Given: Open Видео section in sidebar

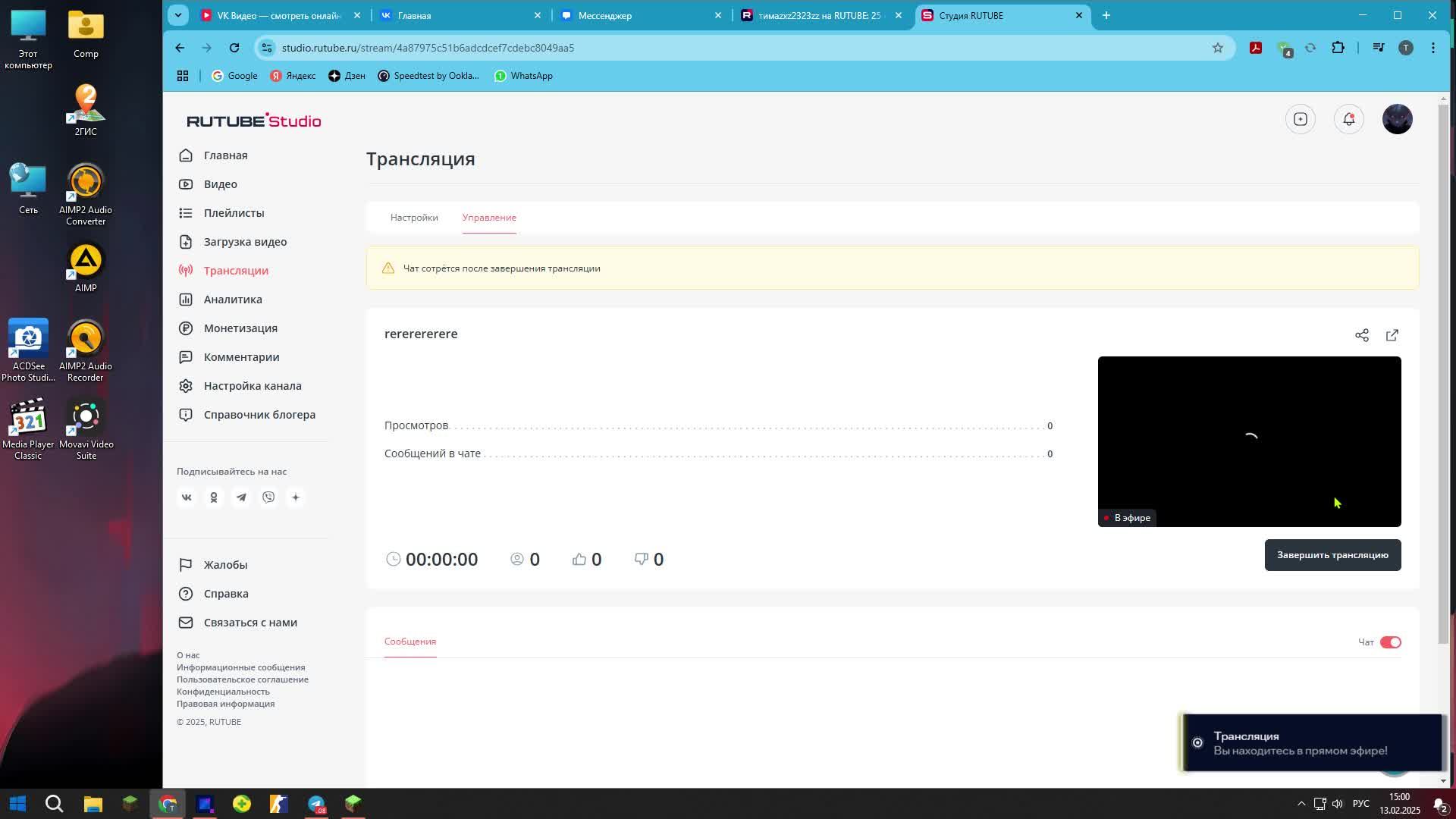Looking at the screenshot, I should 221,184.
